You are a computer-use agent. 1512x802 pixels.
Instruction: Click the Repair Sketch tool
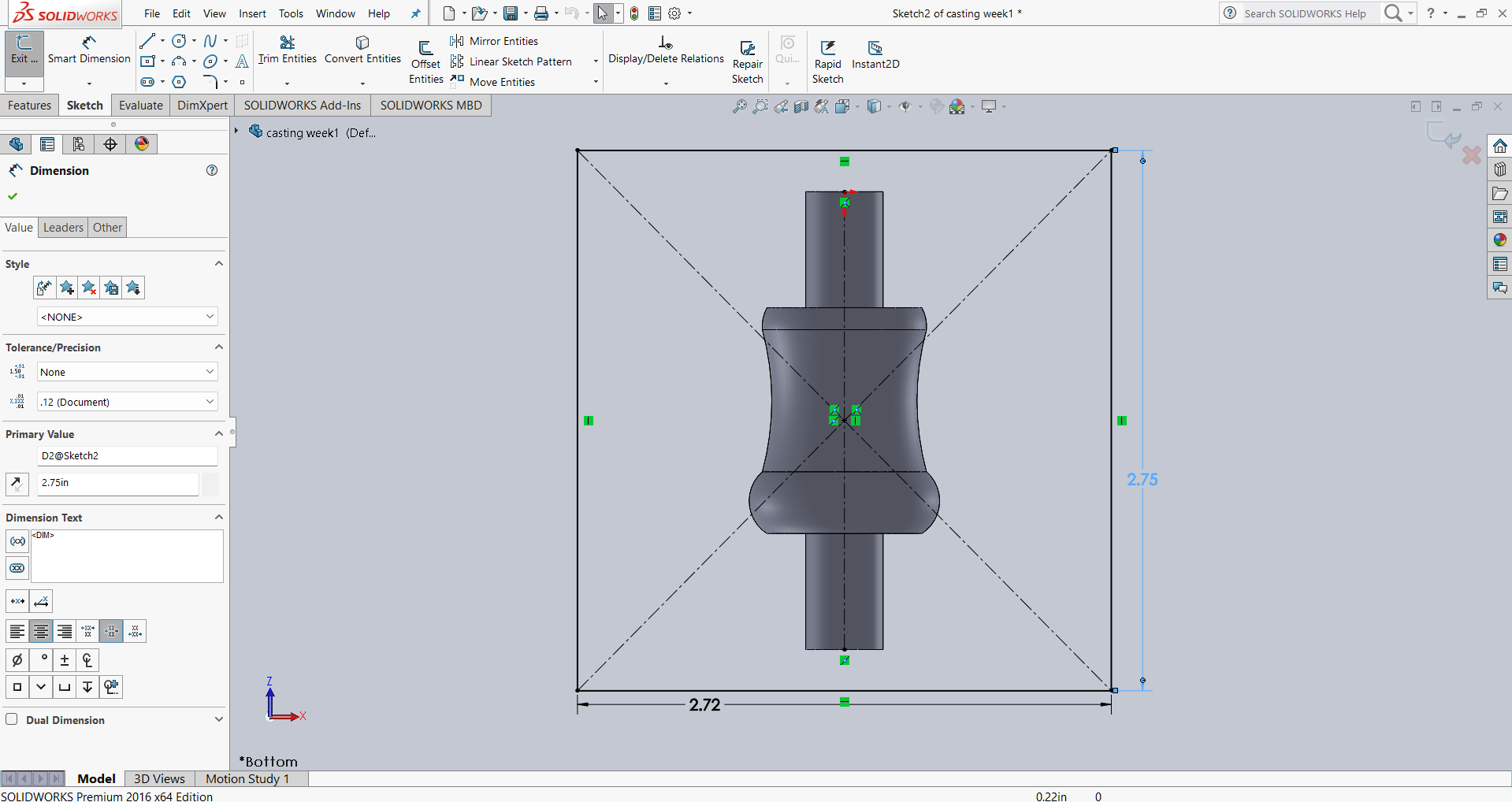pos(748,61)
